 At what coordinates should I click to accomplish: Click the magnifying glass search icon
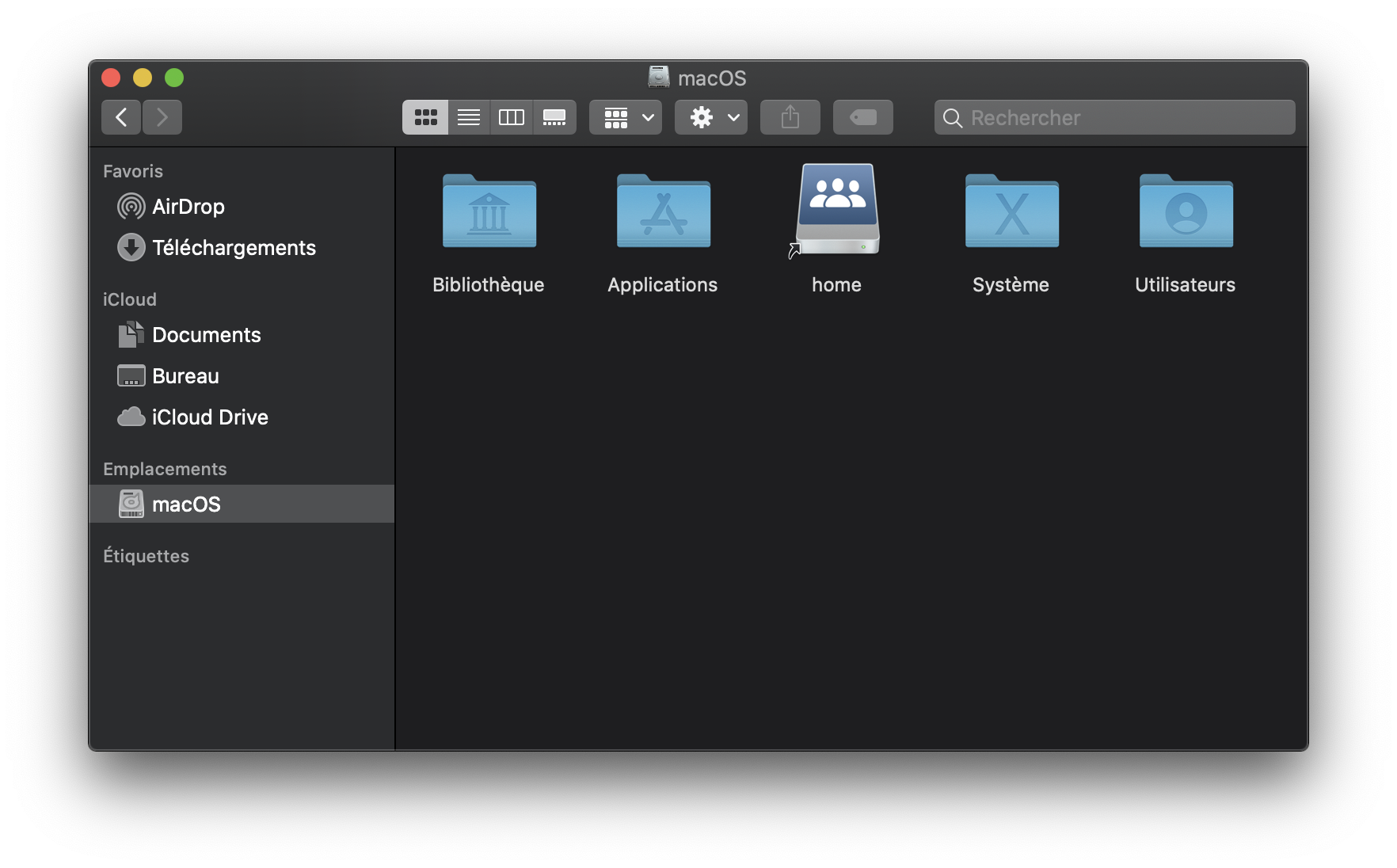pyautogui.click(x=953, y=118)
